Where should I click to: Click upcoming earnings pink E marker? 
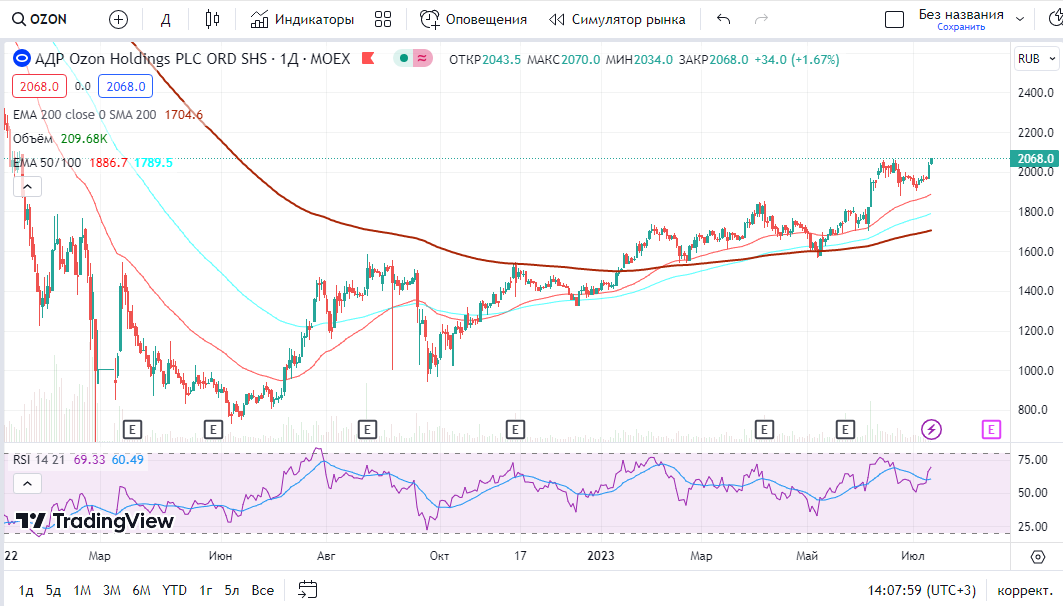tap(991, 429)
